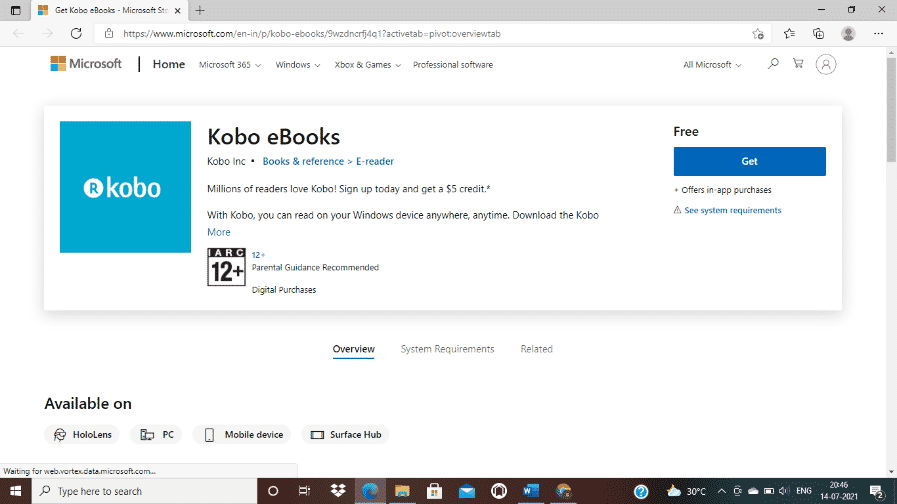Expand the Microsoft 365 menu

[229, 65]
